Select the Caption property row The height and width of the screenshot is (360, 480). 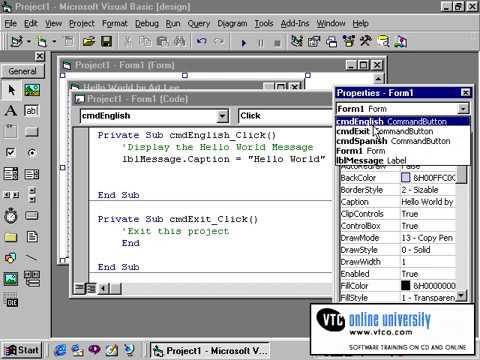[398, 202]
